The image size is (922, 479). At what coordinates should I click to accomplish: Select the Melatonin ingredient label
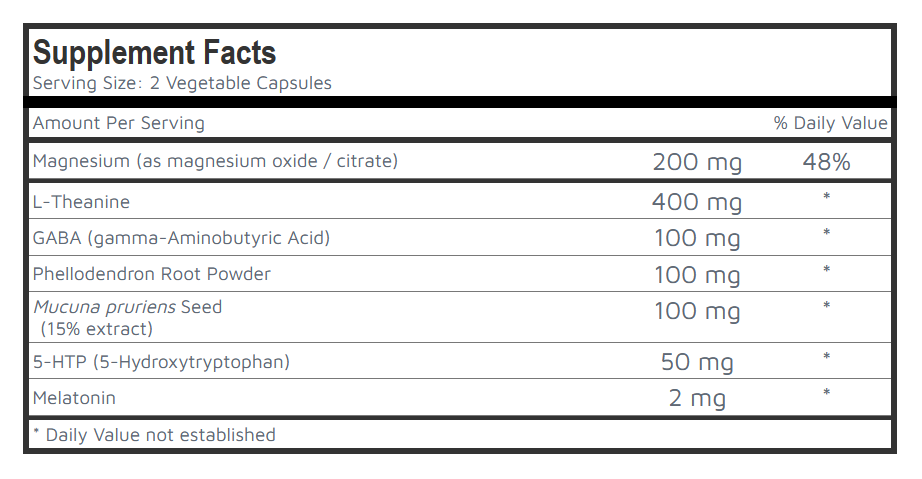click(x=74, y=398)
